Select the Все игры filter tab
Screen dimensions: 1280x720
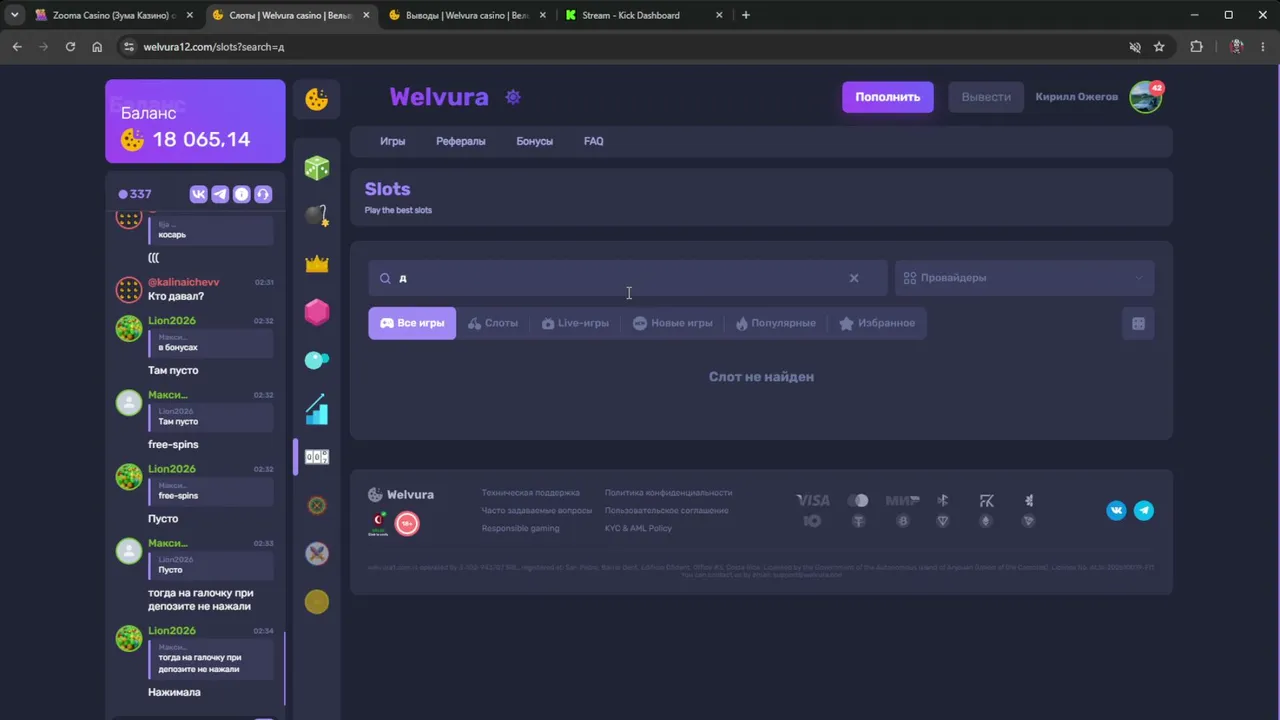[x=412, y=323]
